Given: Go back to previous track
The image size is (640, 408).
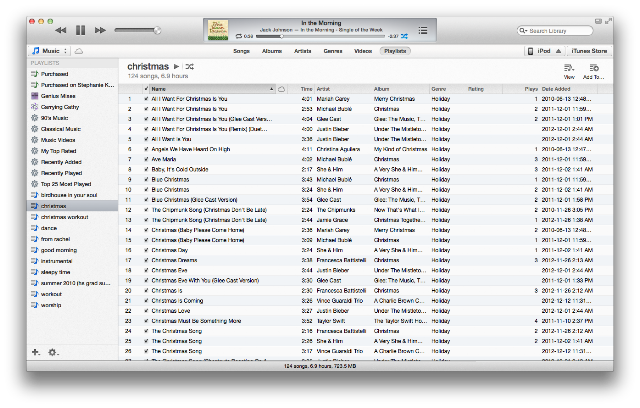Looking at the screenshot, I should click(x=61, y=30).
